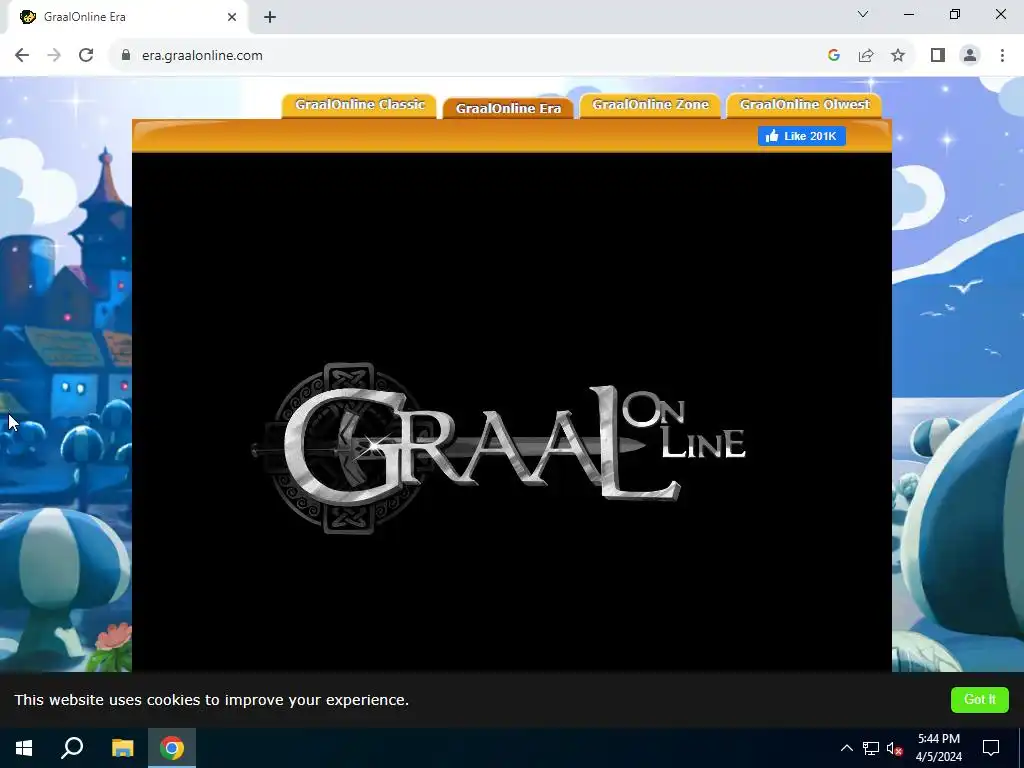This screenshot has height=768, width=1024.
Task: Open the Windows notification center icon
Action: 991,748
